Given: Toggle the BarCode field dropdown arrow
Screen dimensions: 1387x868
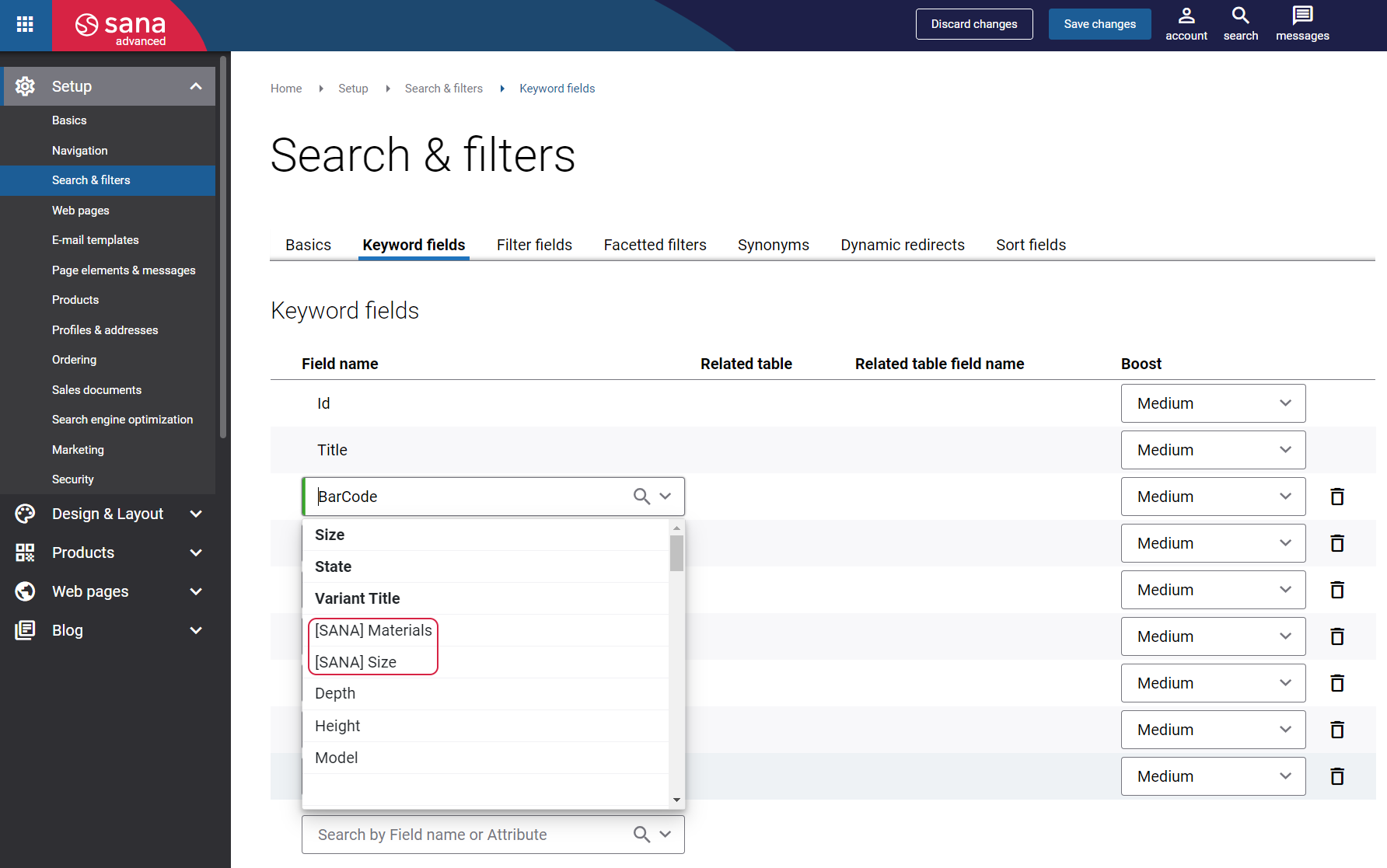Looking at the screenshot, I should [x=666, y=497].
